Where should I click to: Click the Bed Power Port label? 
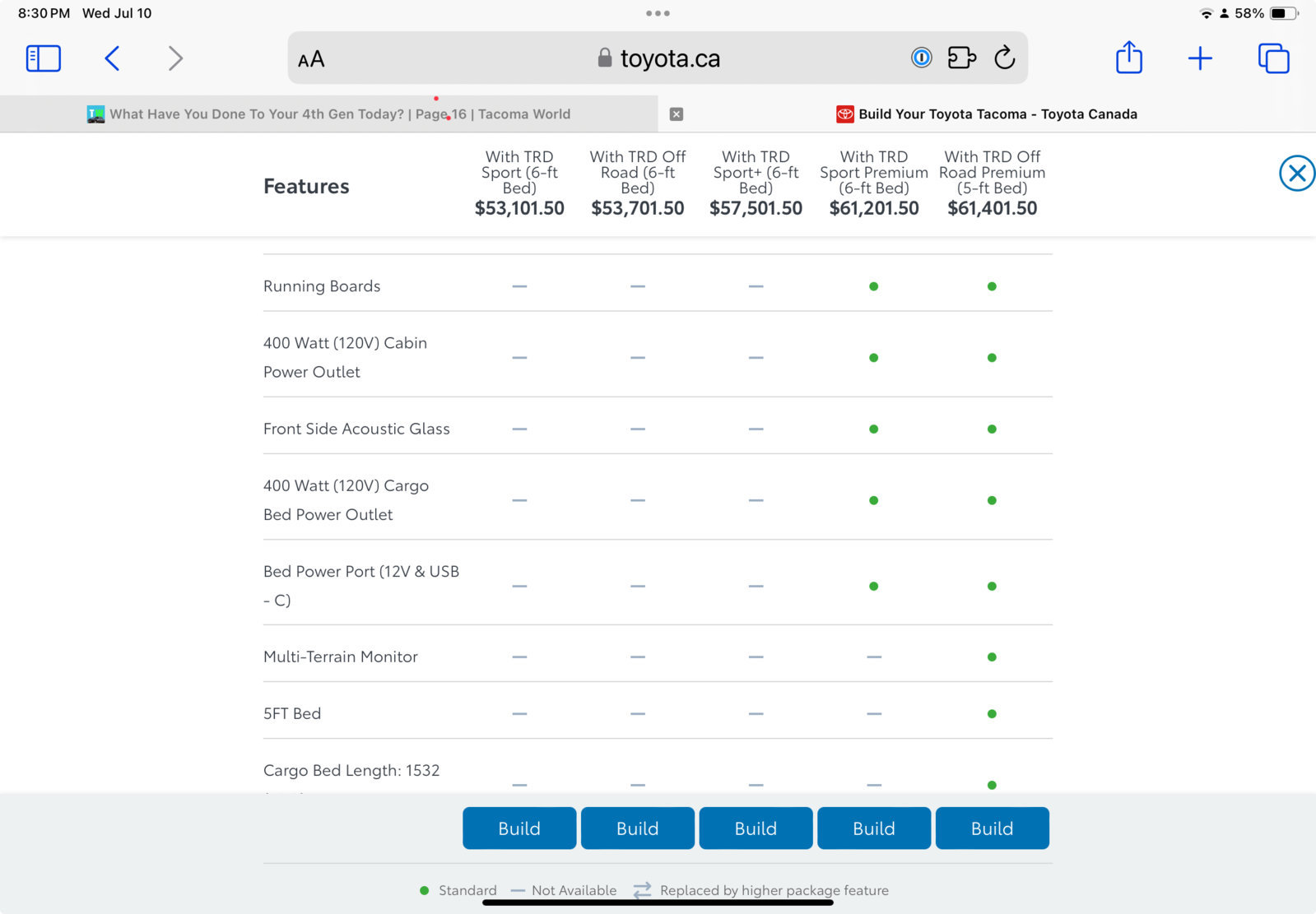coord(361,586)
